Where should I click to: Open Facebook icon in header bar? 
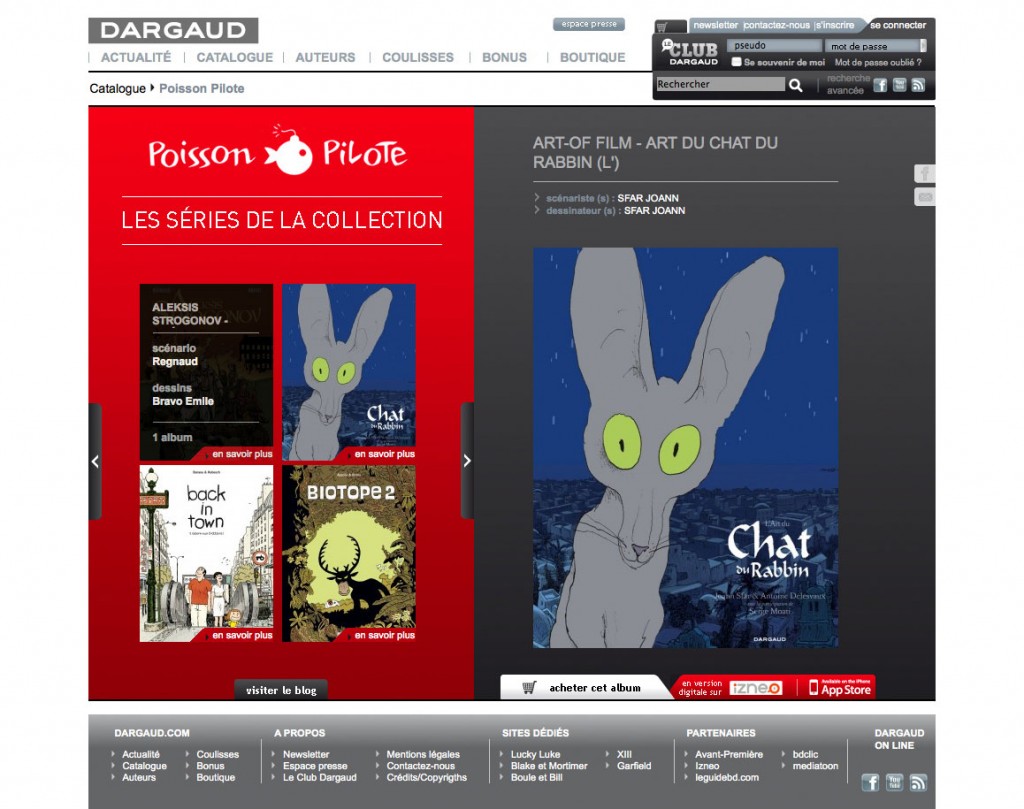click(880, 85)
